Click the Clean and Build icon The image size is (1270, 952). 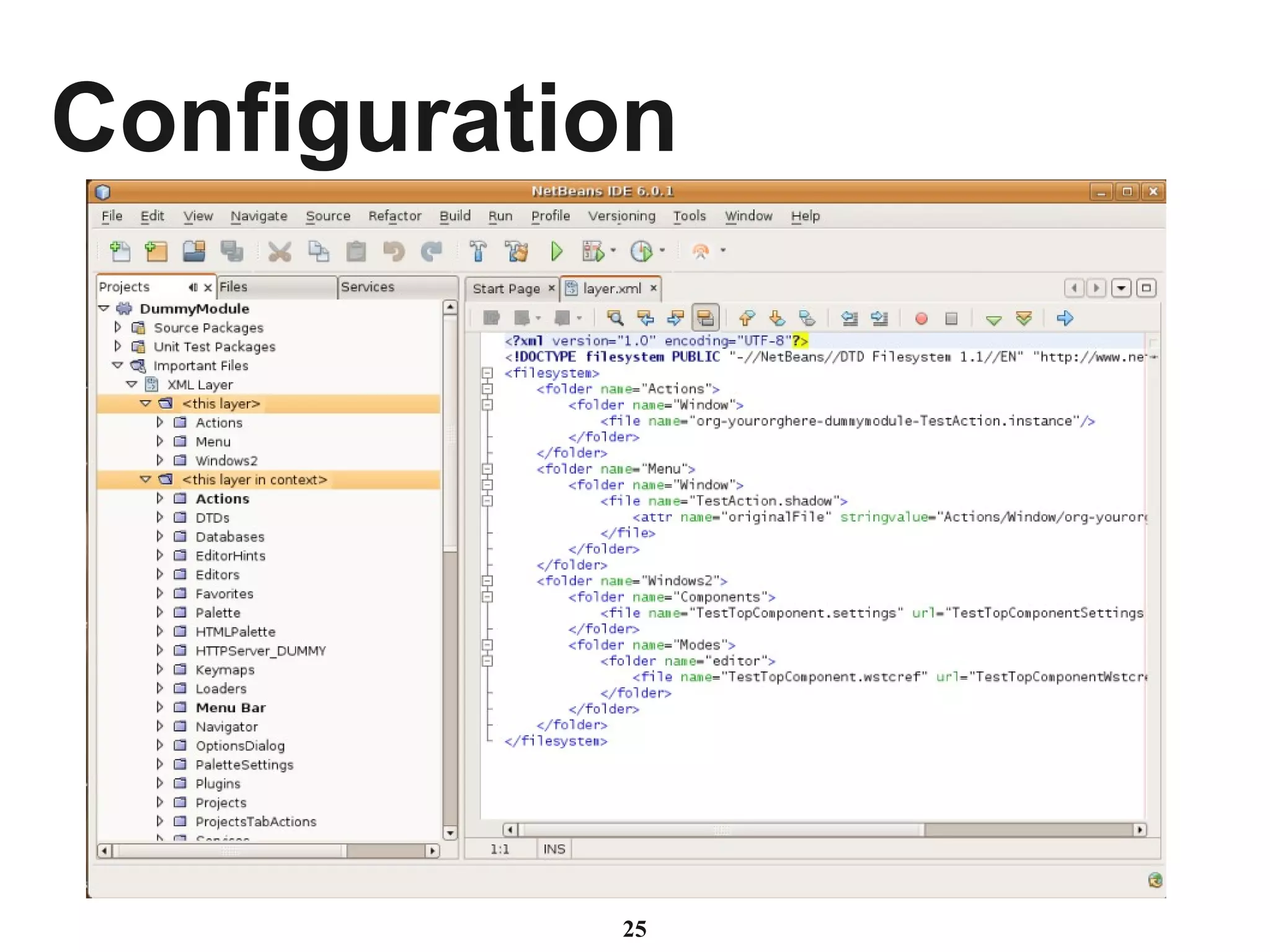pos(517,251)
